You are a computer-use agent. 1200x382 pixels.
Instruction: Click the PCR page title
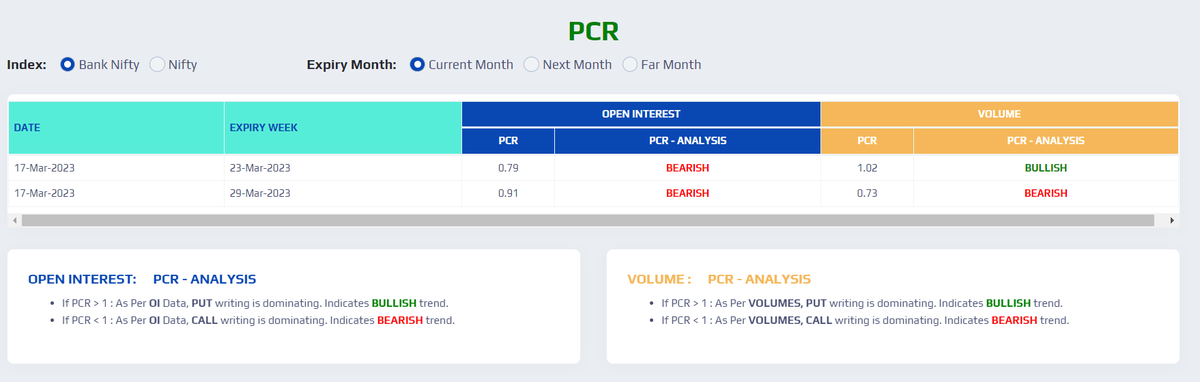(x=593, y=31)
